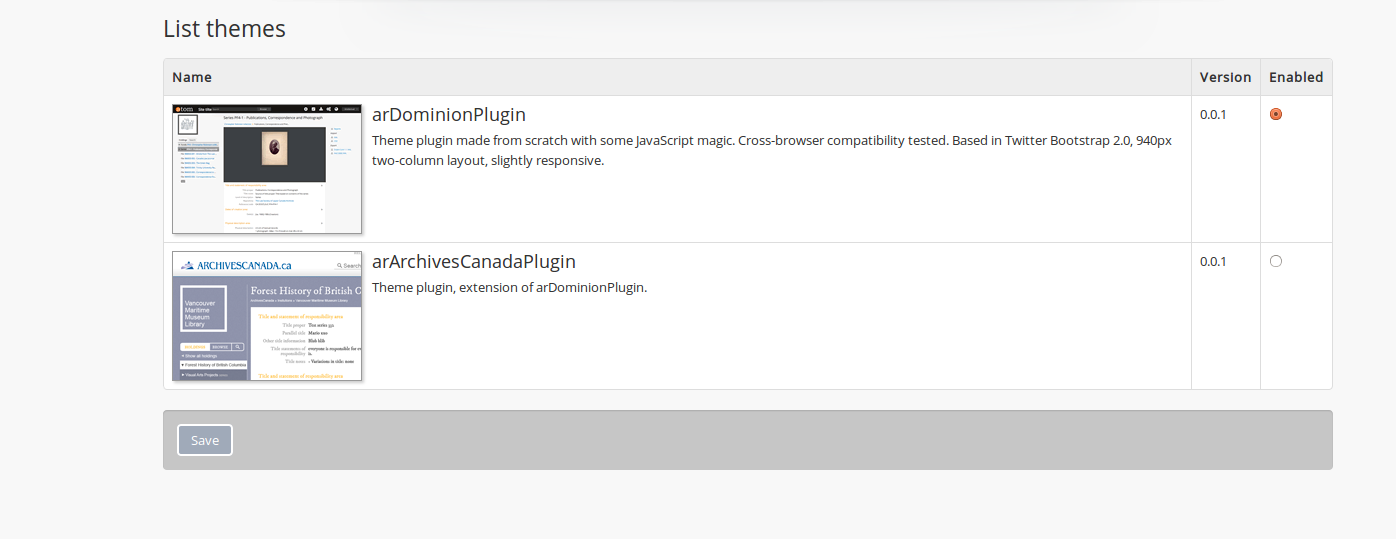
Task: Click version 0.0.1 in arArchivesCanadaPlugin row
Action: (1212, 261)
